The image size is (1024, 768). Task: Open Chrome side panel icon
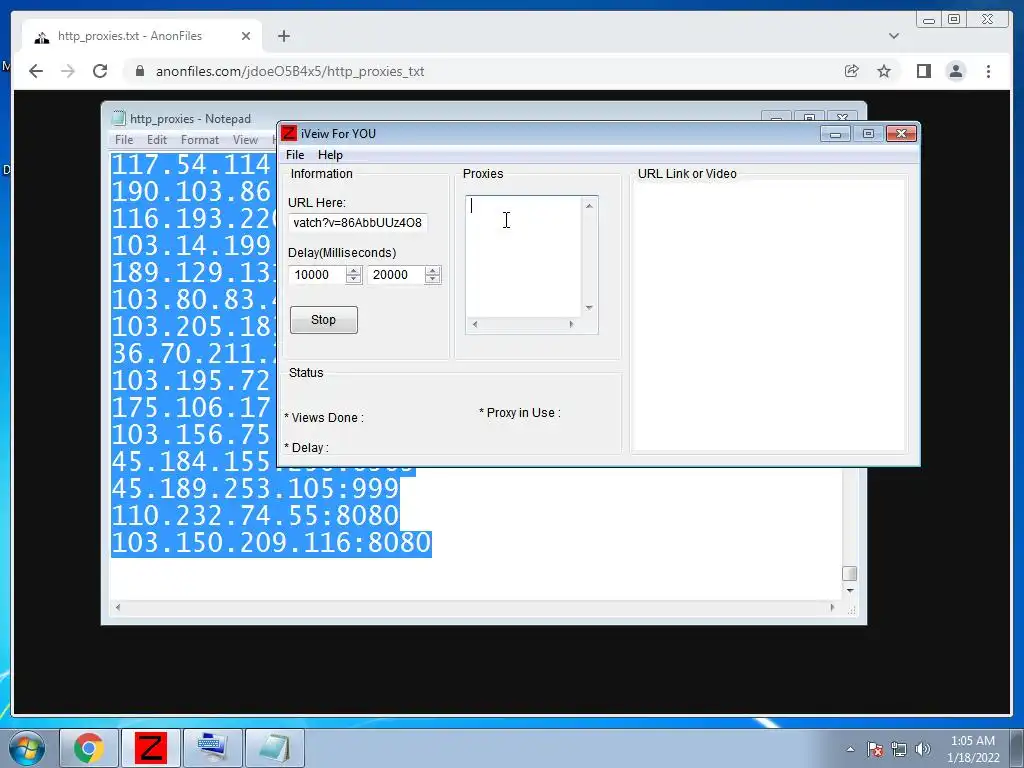[x=923, y=71]
